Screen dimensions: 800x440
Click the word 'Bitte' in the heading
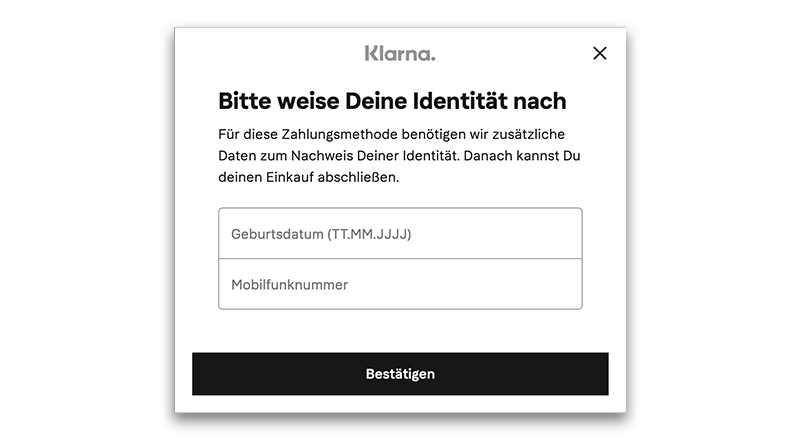[x=244, y=101]
